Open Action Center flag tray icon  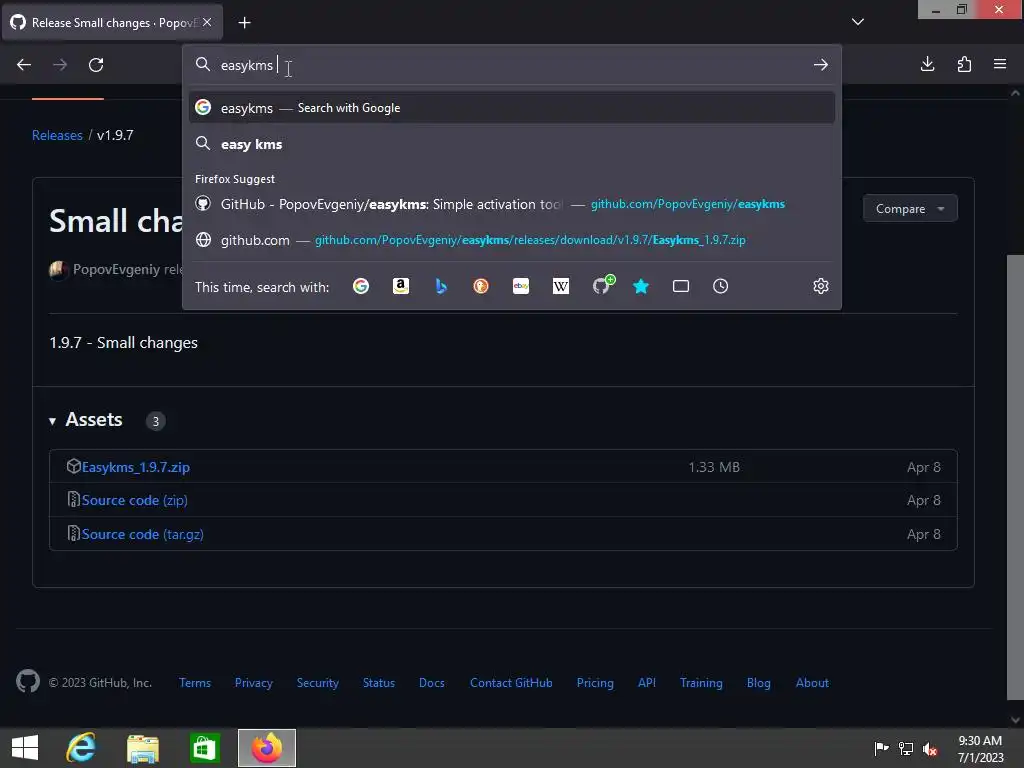click(881, 748)
